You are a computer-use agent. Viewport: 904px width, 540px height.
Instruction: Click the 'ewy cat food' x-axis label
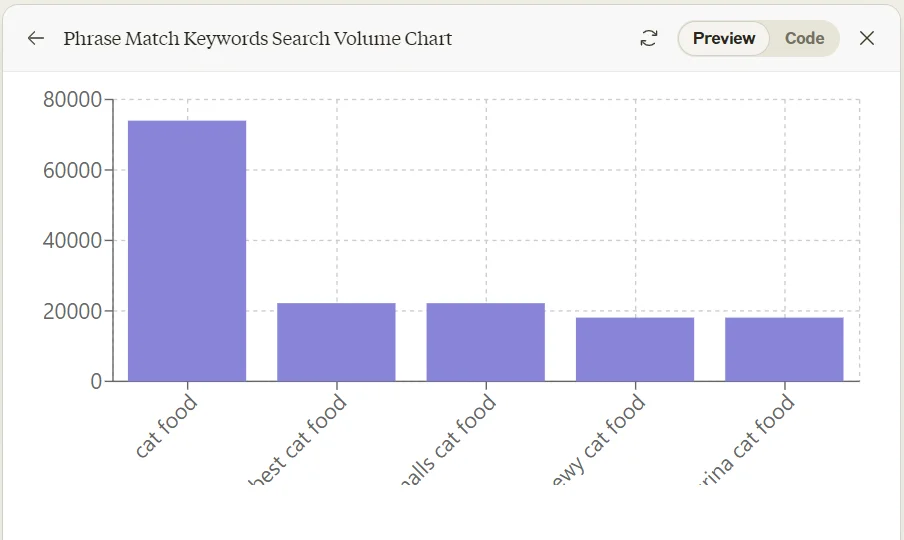coord(598,441)
